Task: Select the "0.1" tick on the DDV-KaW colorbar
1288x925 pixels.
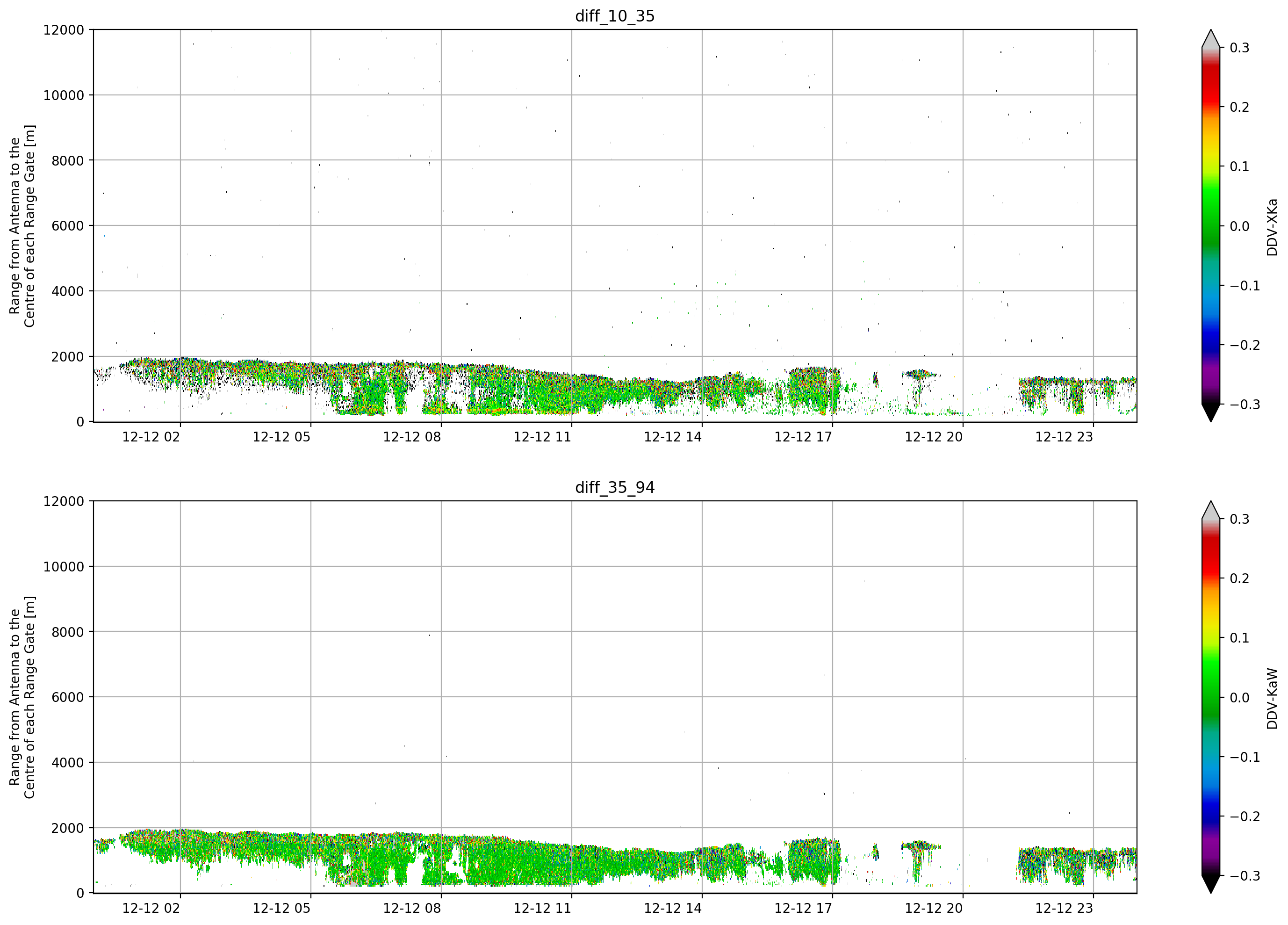Action: click(1240, 638)
